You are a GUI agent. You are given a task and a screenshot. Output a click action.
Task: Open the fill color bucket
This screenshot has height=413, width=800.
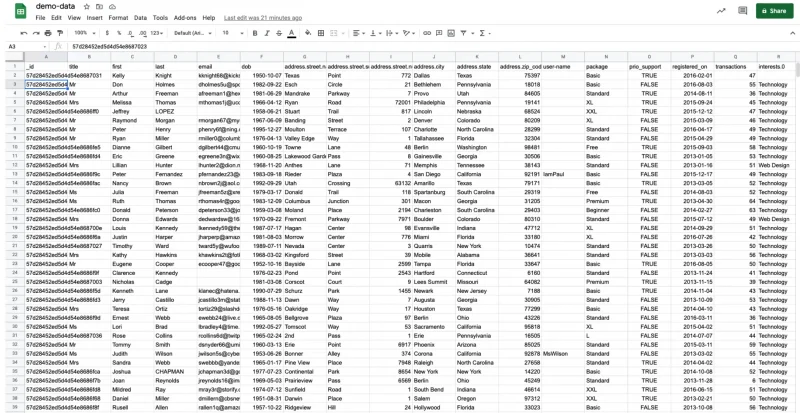[x=308, y=33]
